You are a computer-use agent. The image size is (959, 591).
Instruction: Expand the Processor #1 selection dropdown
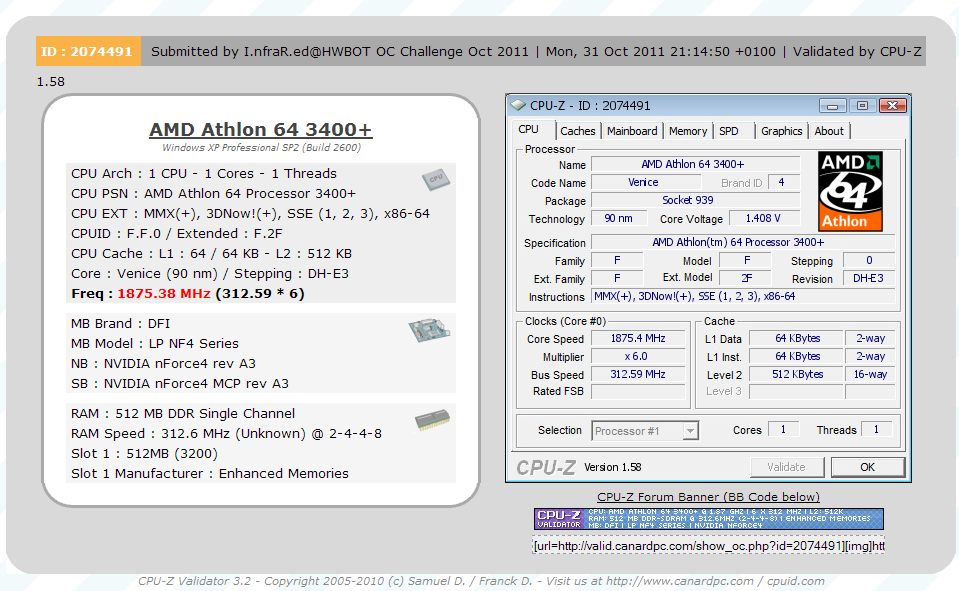[690, 431]
